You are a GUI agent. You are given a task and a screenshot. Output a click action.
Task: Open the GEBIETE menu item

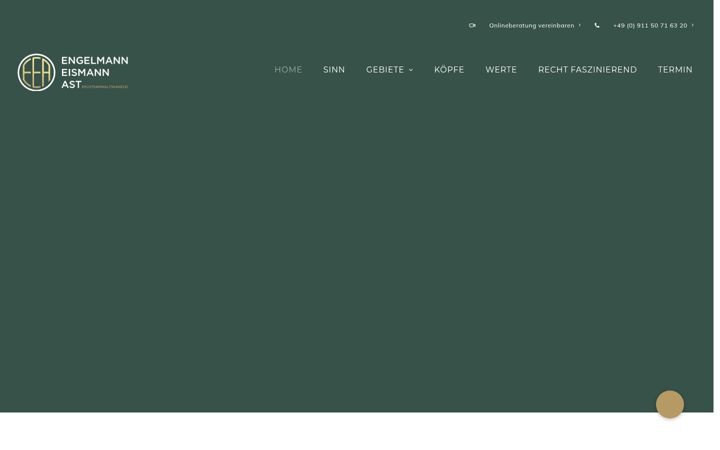tap(385, 70)
